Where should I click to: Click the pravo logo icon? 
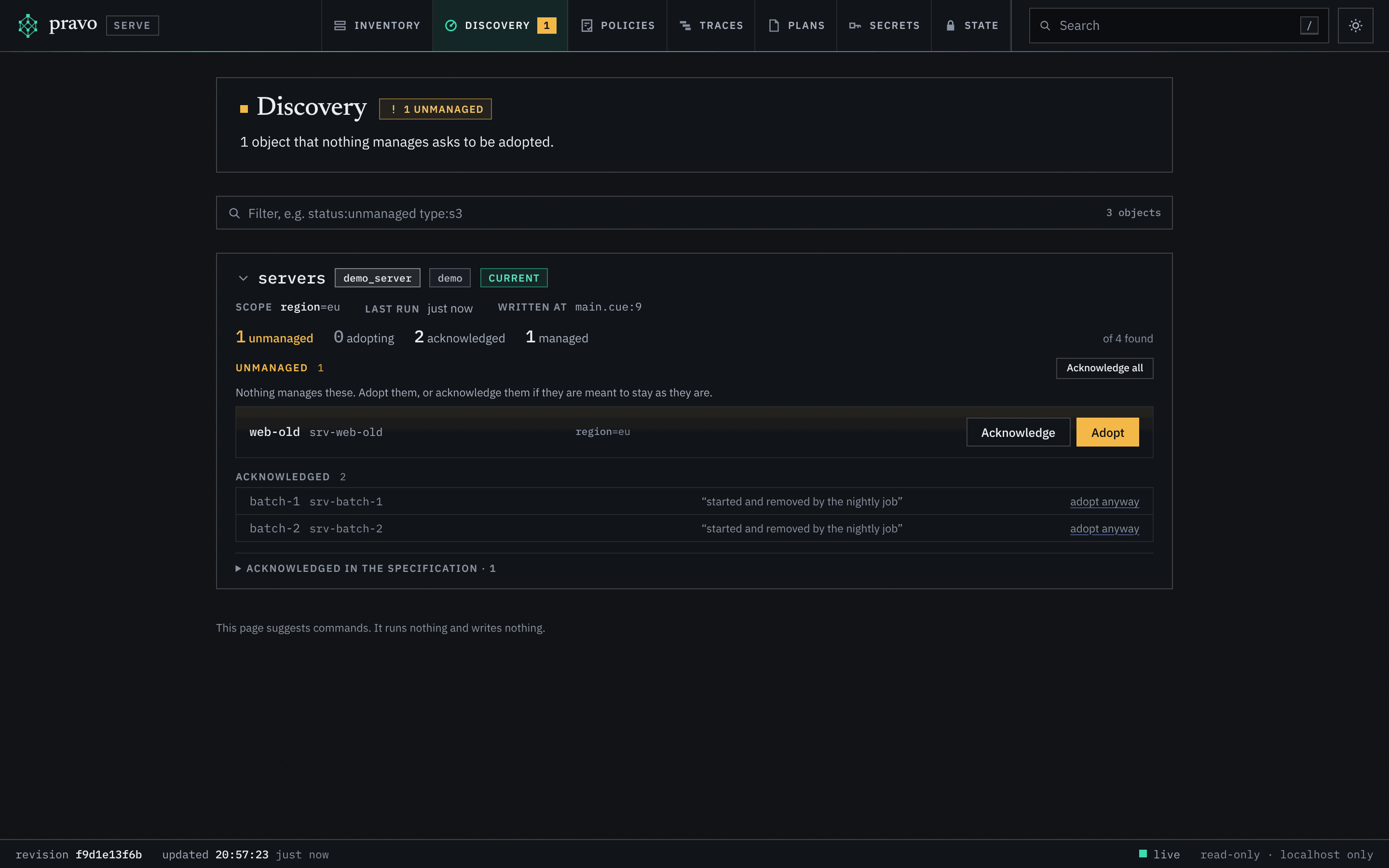coord(27,25)
